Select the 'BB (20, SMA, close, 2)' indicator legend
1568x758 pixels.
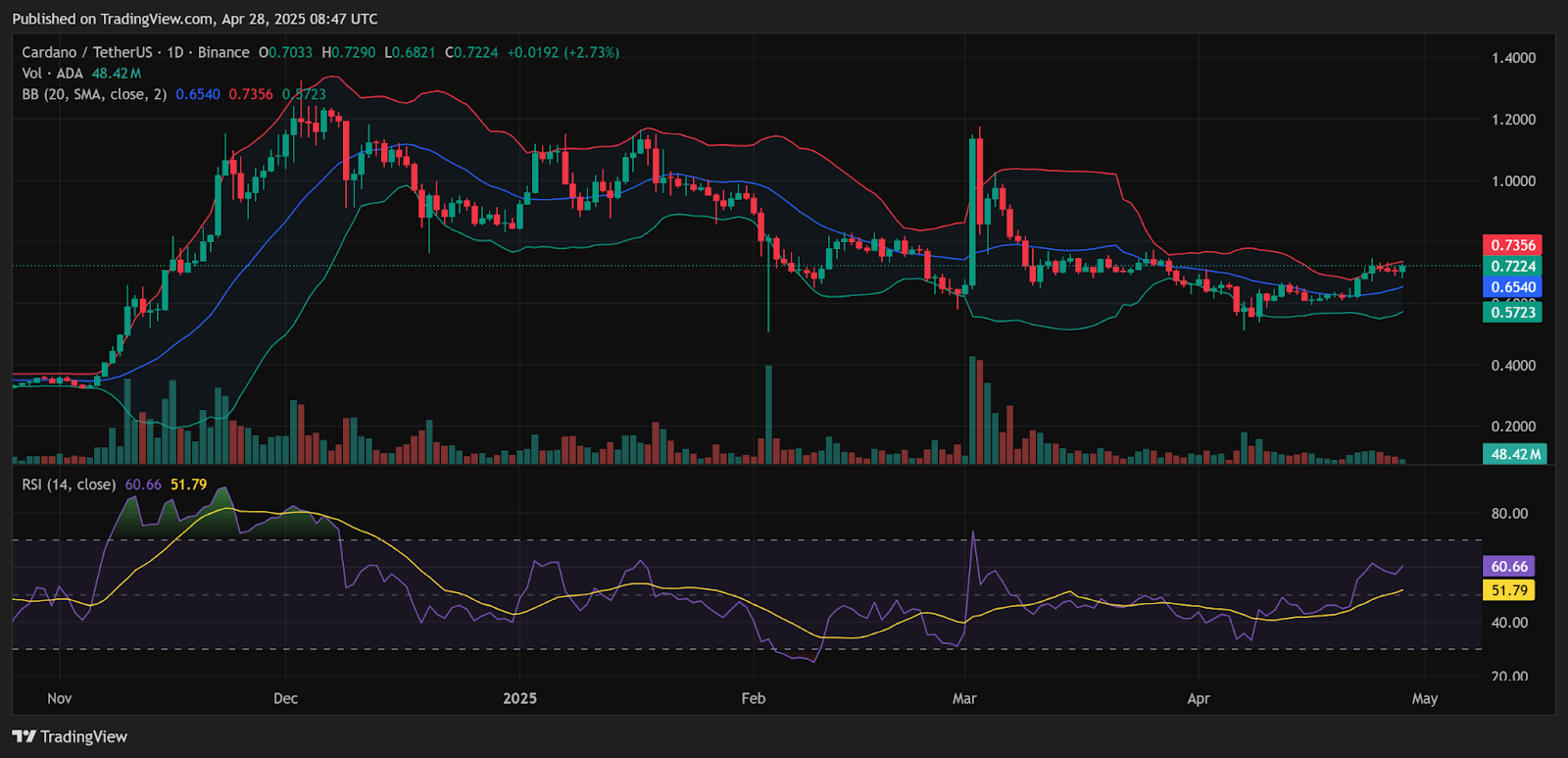point(94,94)
